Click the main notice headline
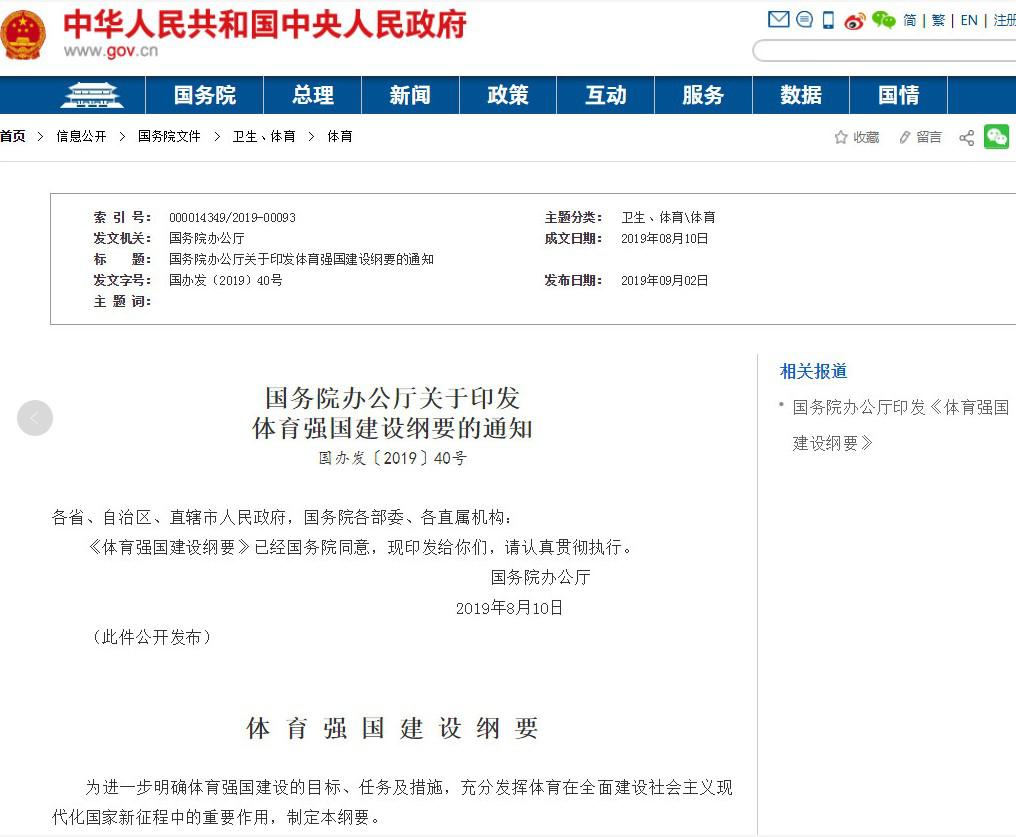Viewport: 1016px width, 837px height. click(393, 413)
